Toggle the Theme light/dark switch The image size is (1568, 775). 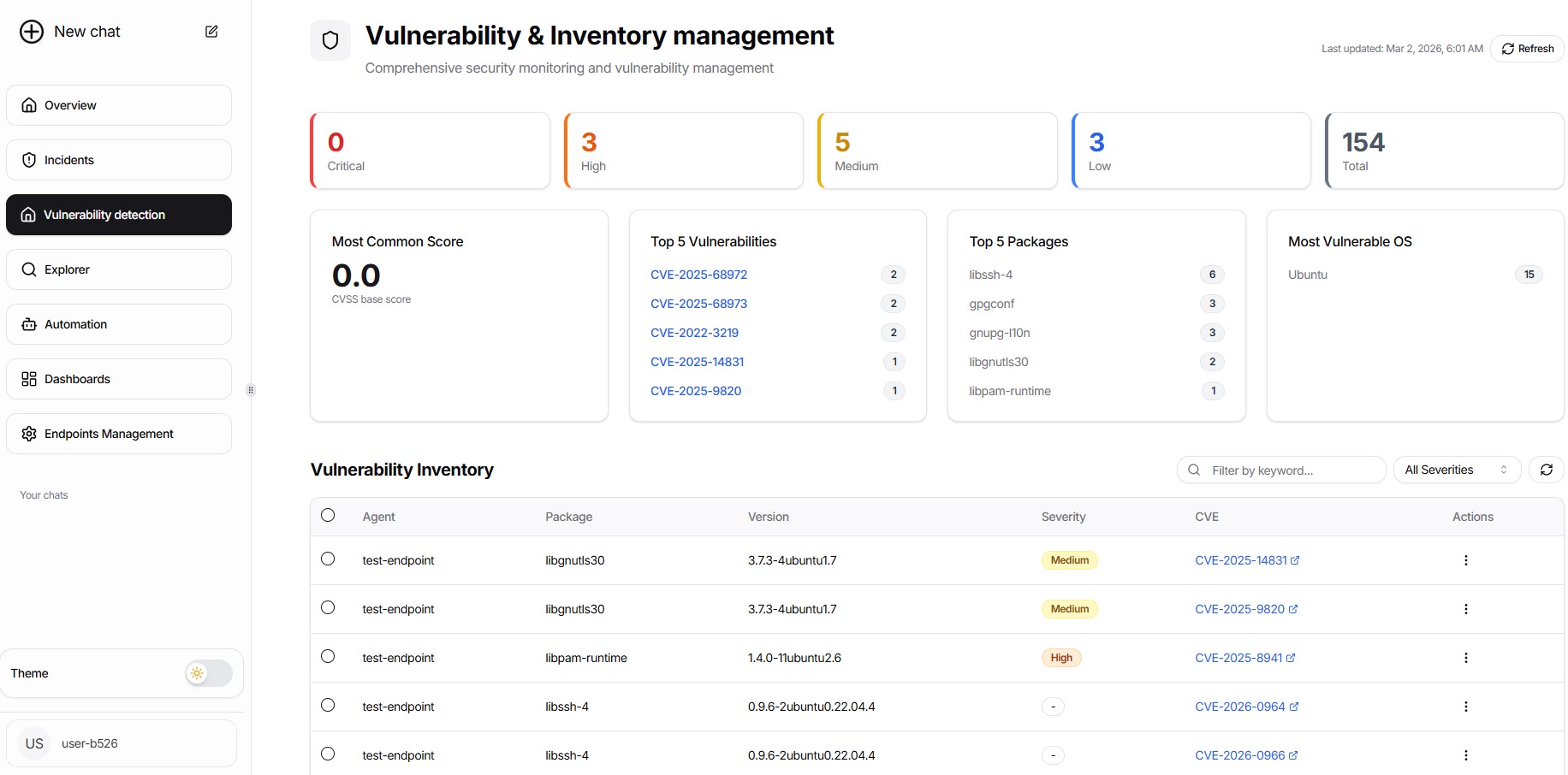[x=208, y=673]
